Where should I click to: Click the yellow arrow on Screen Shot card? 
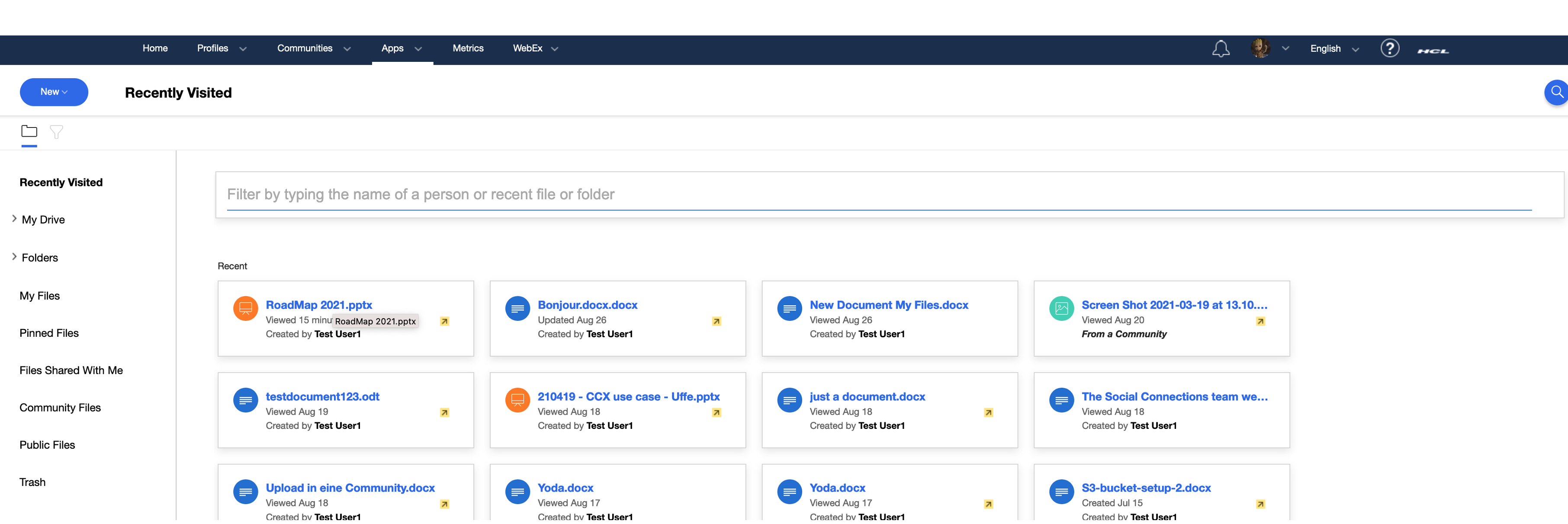1261,322
